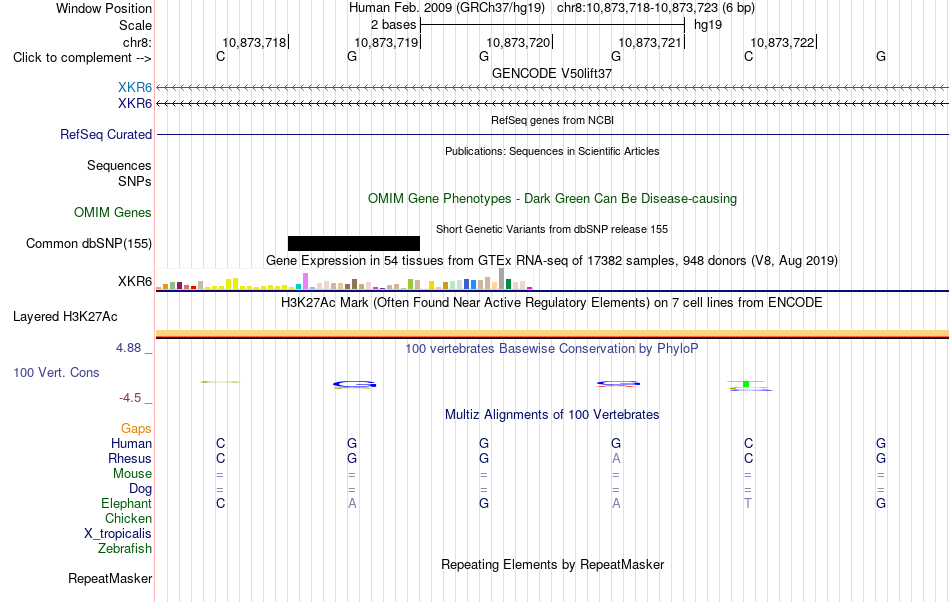Click the Scale track label
The width and height of the screenshot is (950, 602).
[x=135, y=25]
